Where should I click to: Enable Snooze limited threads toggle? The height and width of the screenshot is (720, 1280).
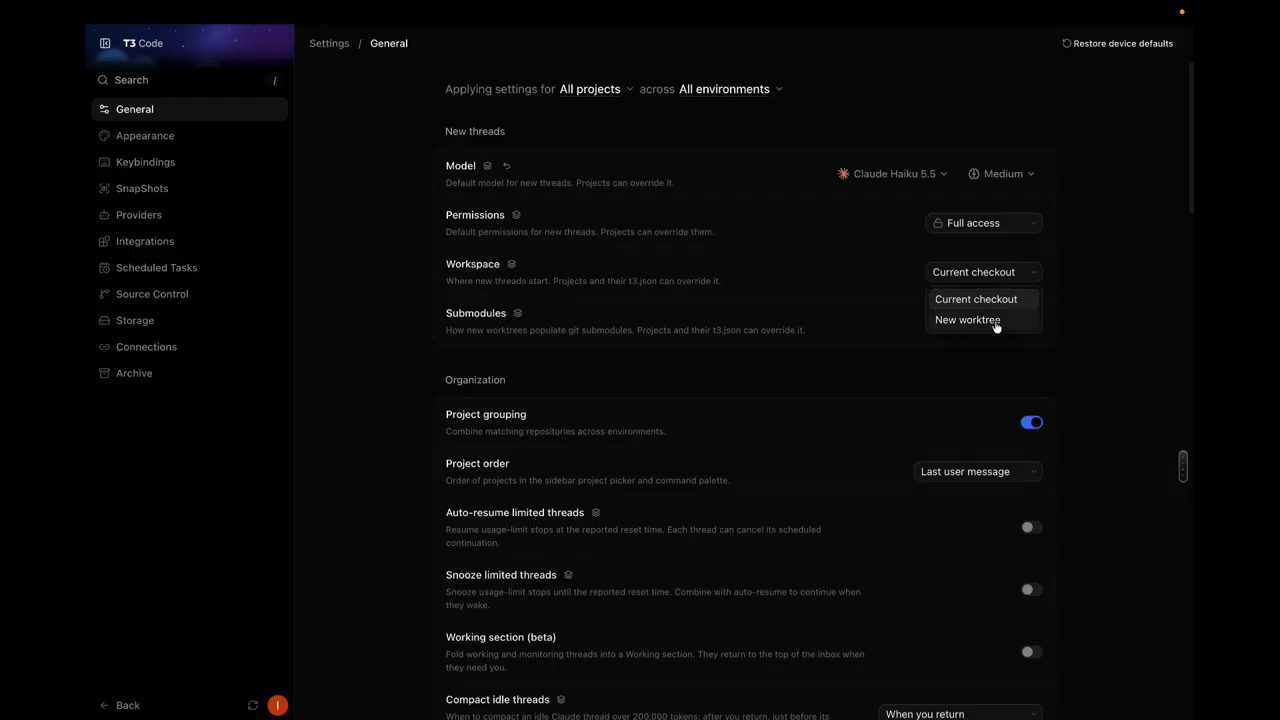coord(1031,590)
